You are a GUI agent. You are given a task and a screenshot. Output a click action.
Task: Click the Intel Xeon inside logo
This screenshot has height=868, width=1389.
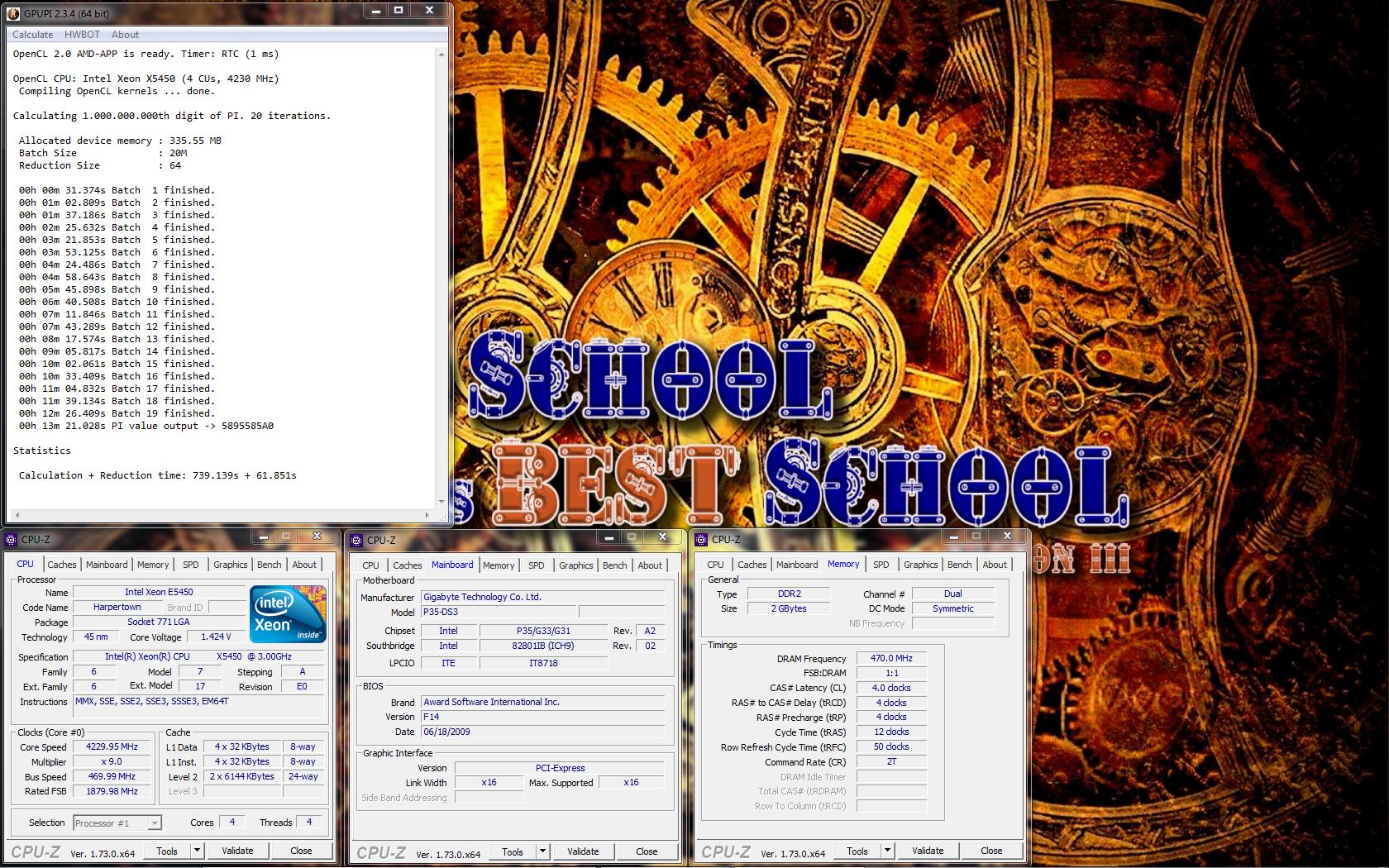point(289,613)
